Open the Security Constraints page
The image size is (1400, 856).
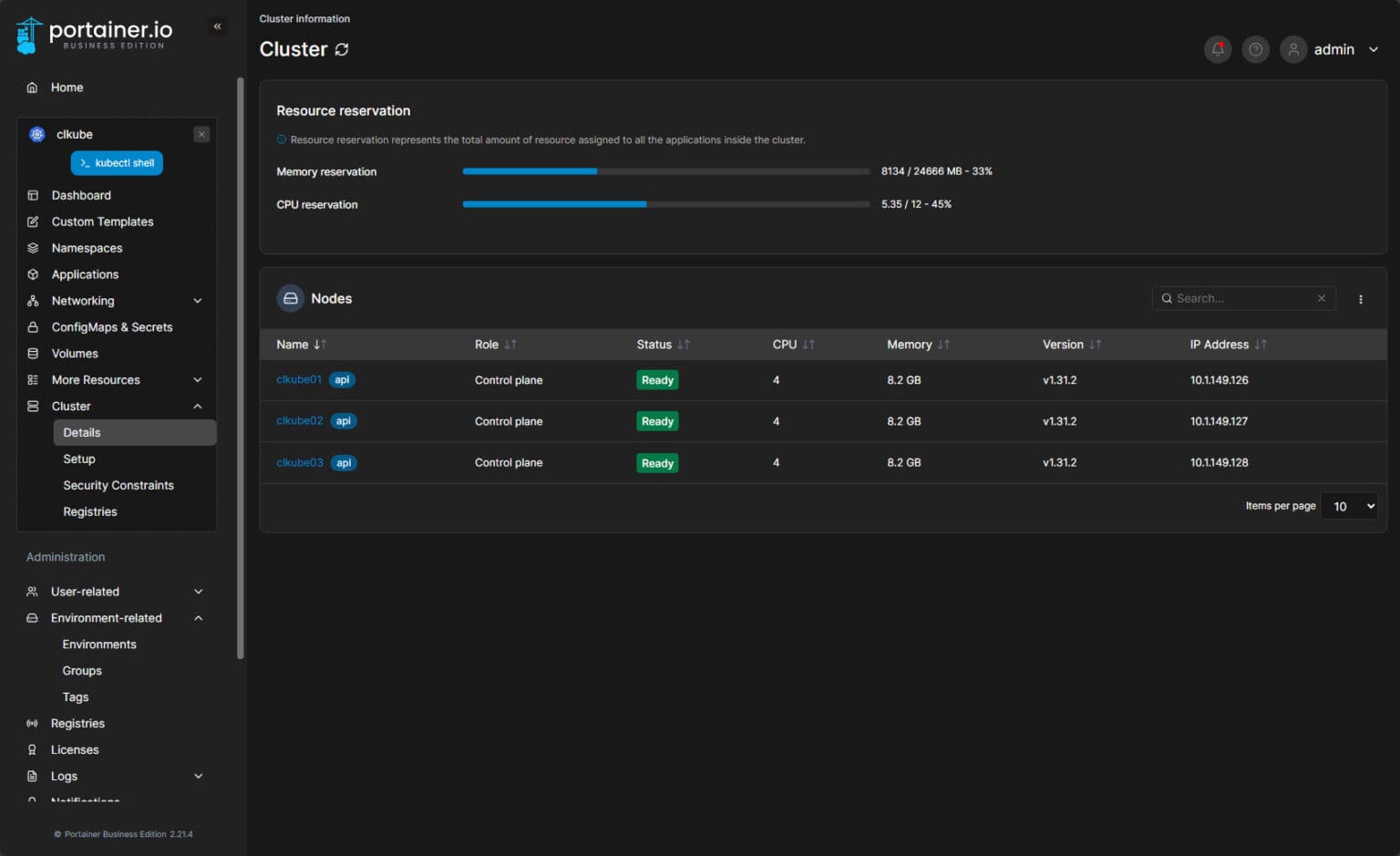(x=118, y=485)
